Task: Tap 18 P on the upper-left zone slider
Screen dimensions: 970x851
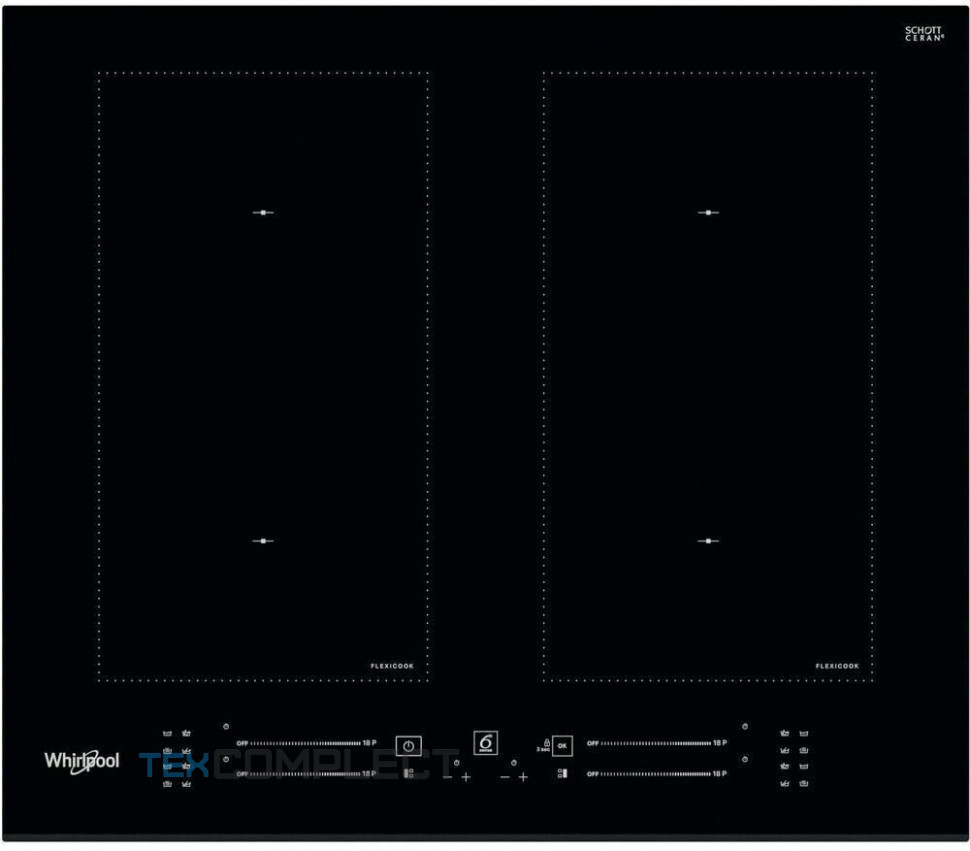Action: (x=369, y=743)
